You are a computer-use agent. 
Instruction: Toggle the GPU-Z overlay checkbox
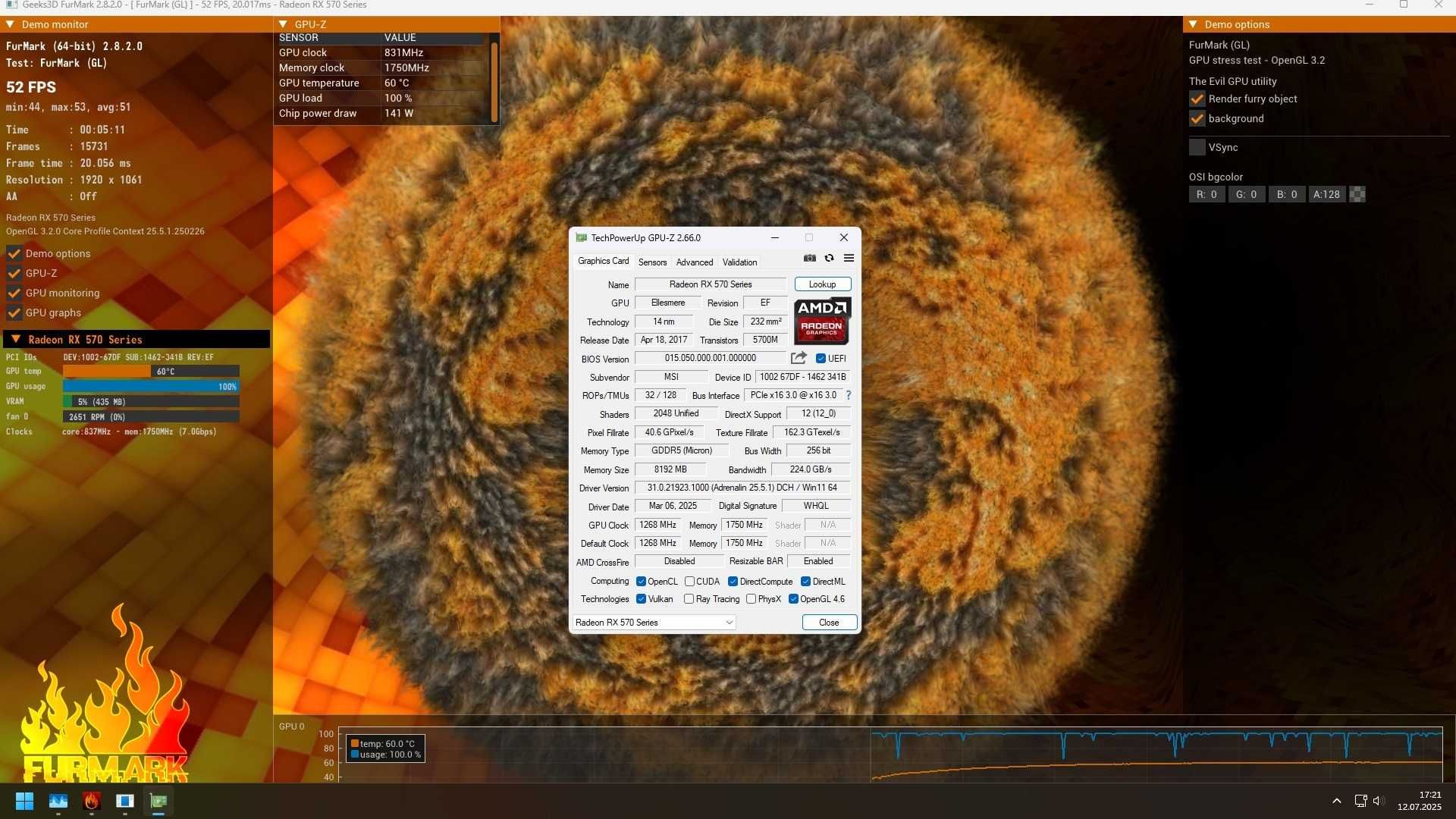14,273
